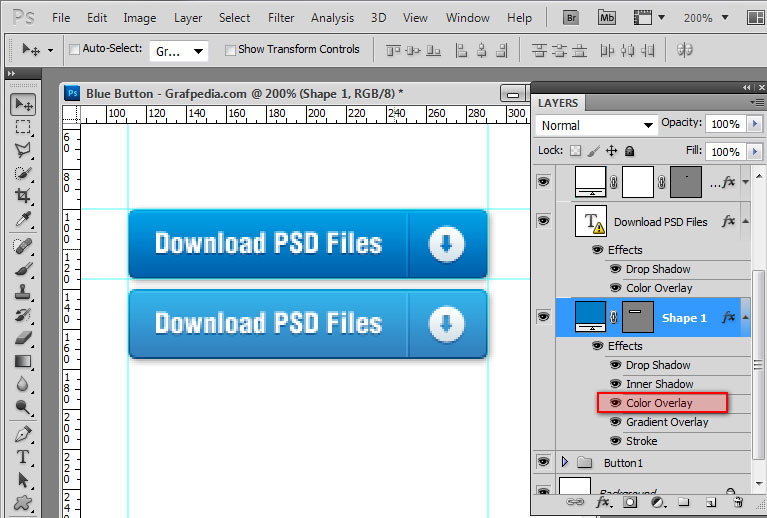The width and height of the screenshot is (767, 518).
Task: Delete layer with trash icon
Action: click(738, 502)
